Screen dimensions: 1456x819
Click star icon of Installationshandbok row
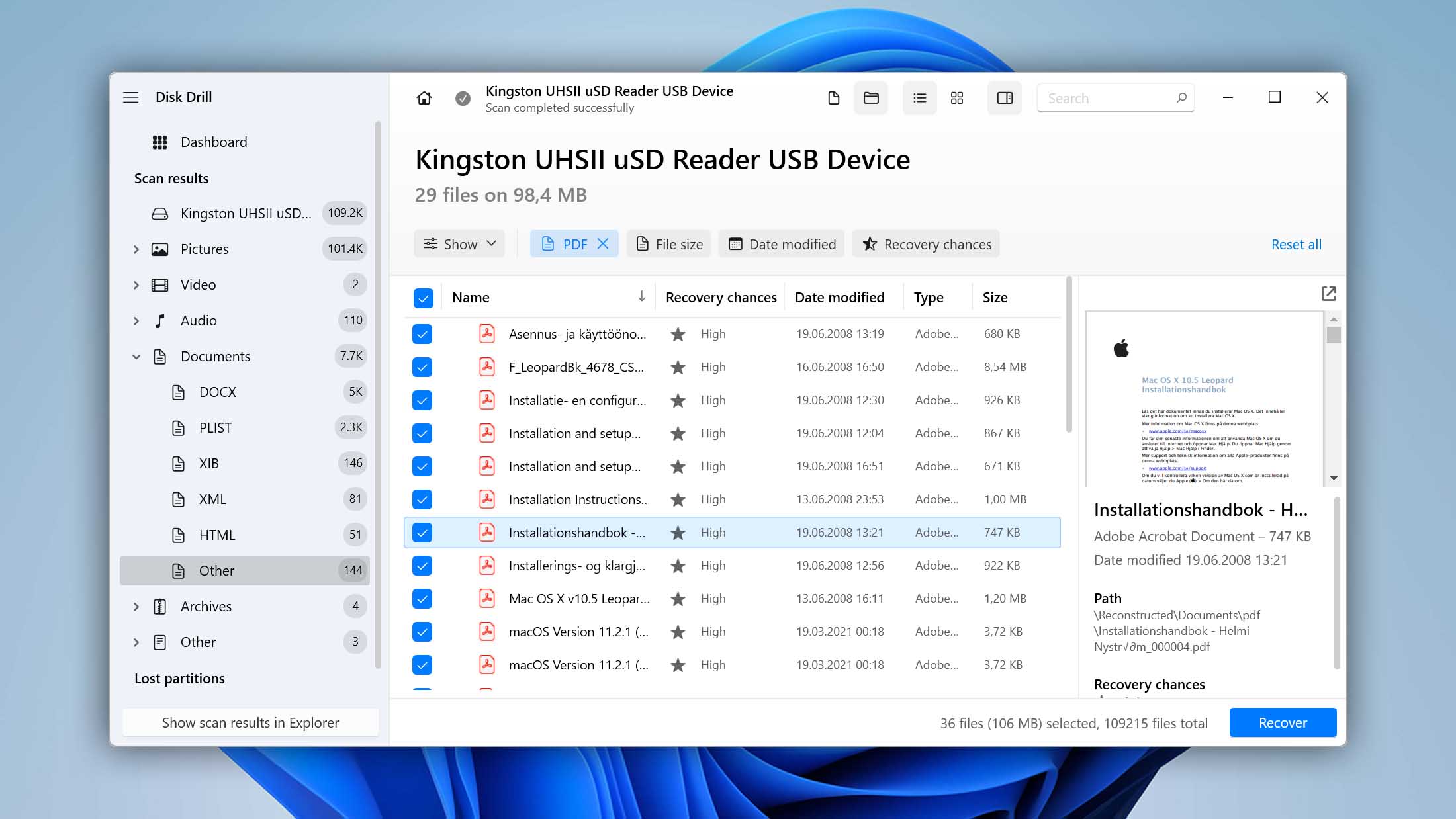678,533
